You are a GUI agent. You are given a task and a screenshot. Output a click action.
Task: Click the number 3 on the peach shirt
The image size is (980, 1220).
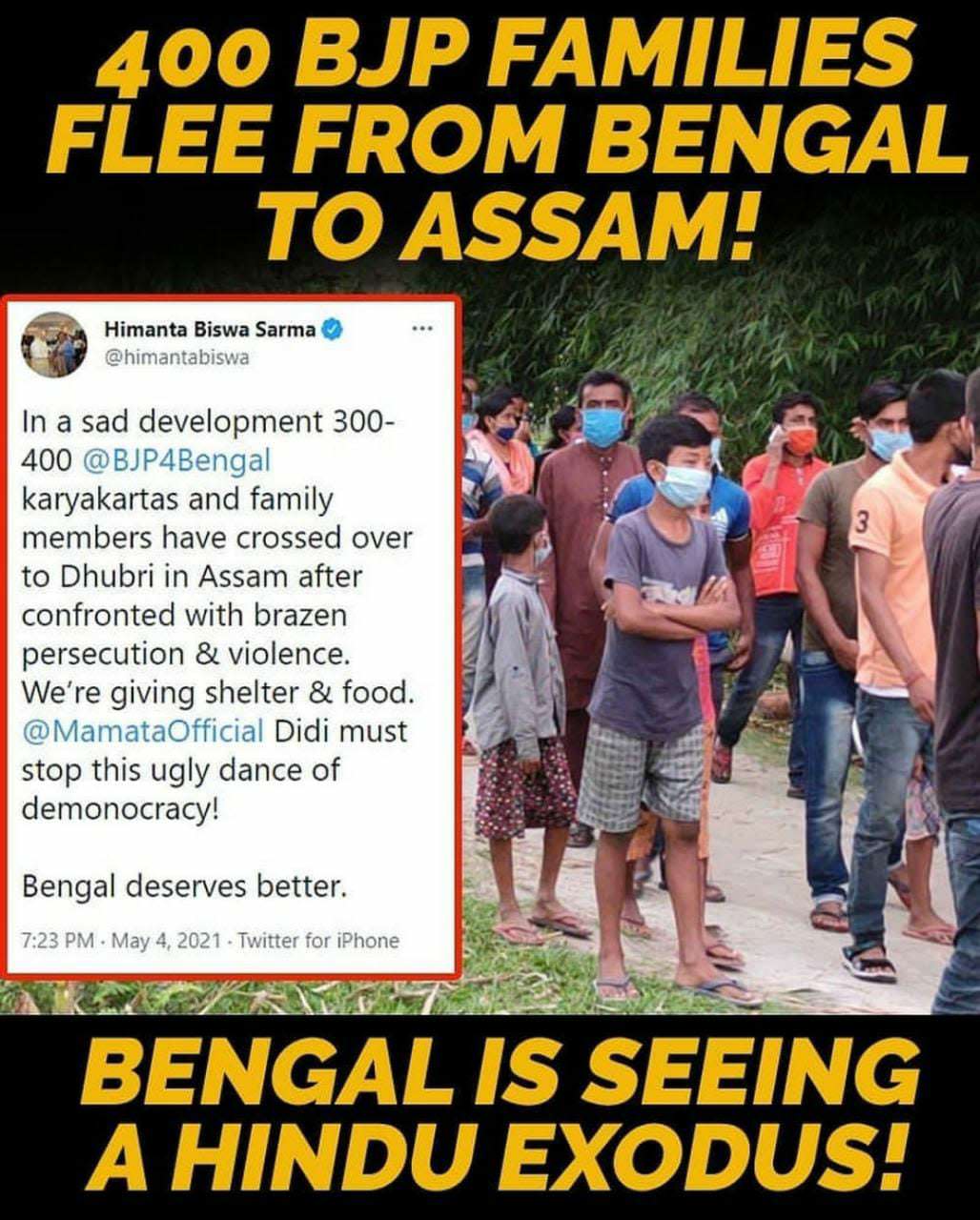coord(863,522)
